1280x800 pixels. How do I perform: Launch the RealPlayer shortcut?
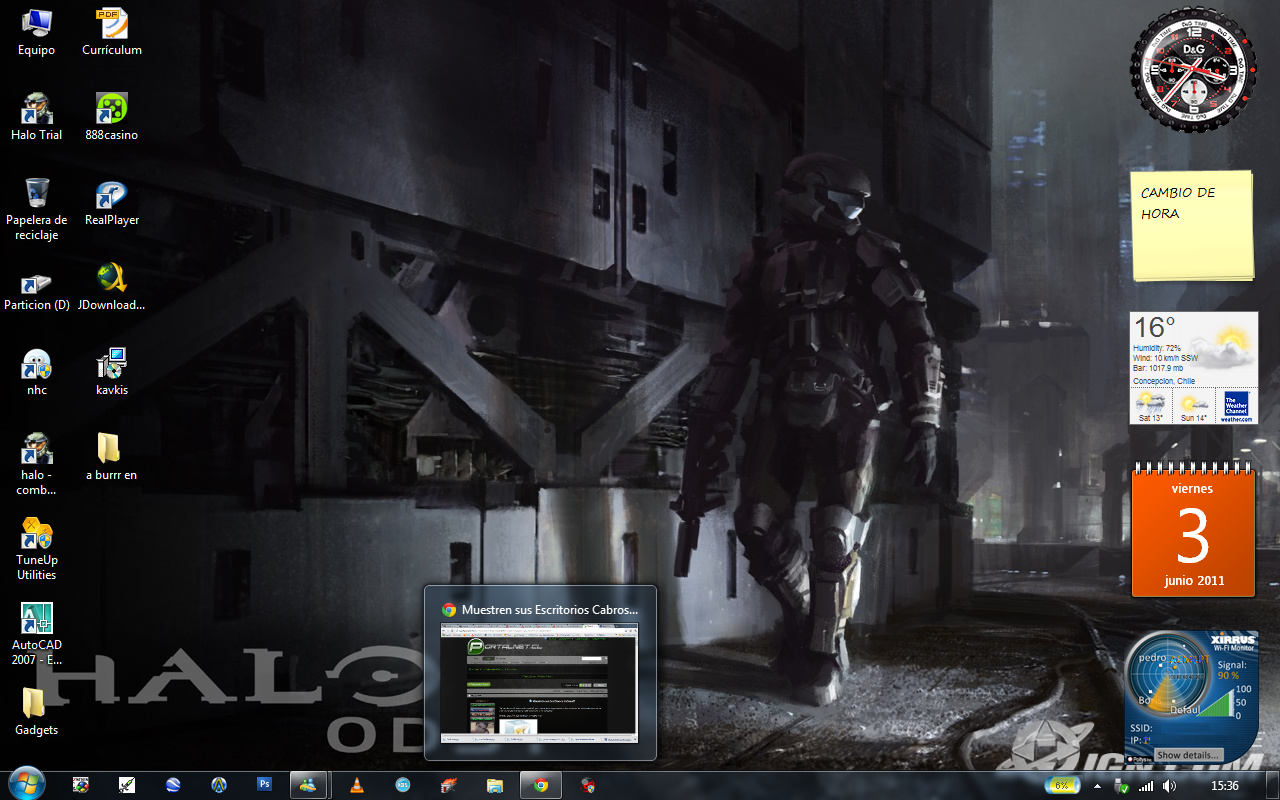(111, 202)
